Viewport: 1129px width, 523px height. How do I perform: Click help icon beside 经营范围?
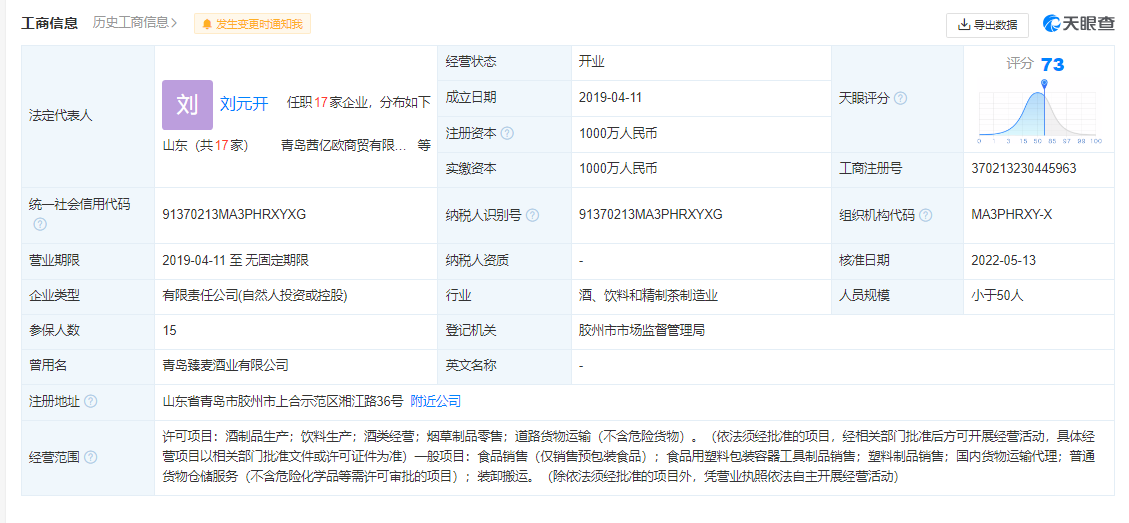[91, 457]
